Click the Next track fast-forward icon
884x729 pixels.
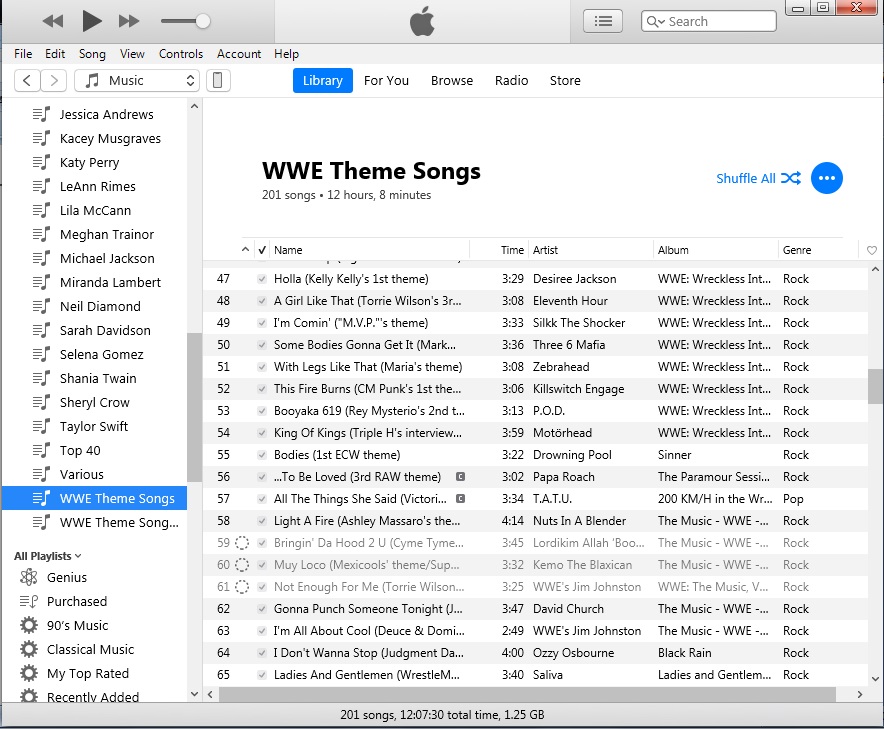click(129, 21)
